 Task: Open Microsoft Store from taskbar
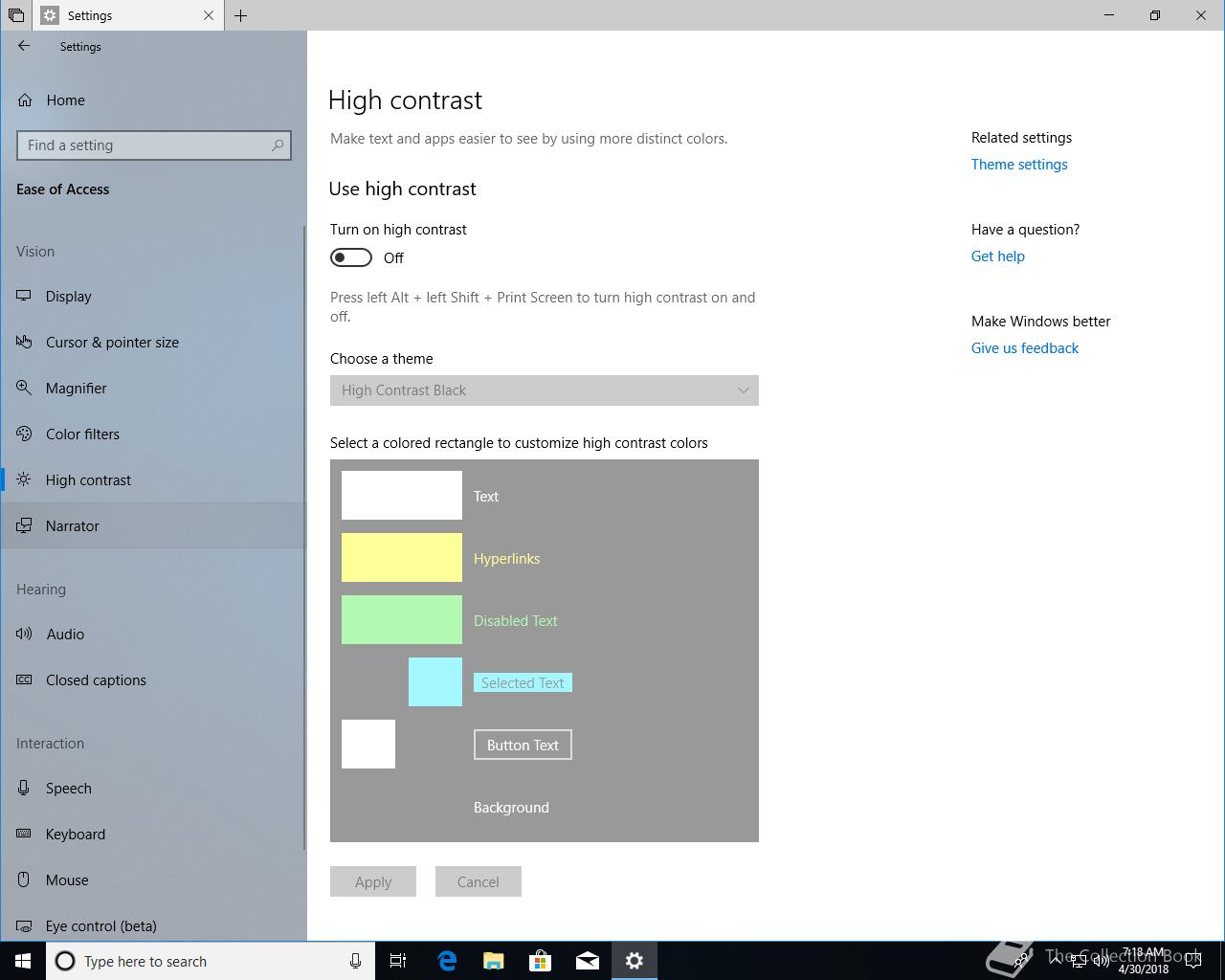pyautogui.click(x=541, y=961)
